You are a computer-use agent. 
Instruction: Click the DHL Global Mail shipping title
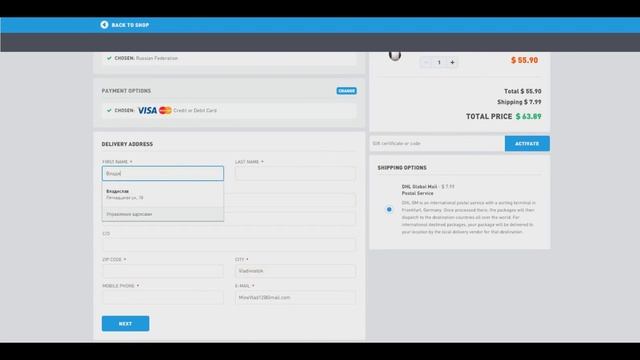click(419, 187)
